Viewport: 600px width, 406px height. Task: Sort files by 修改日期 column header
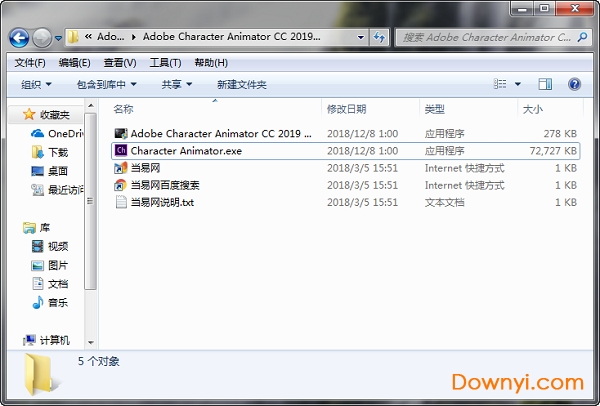click(x=346, y=108)
